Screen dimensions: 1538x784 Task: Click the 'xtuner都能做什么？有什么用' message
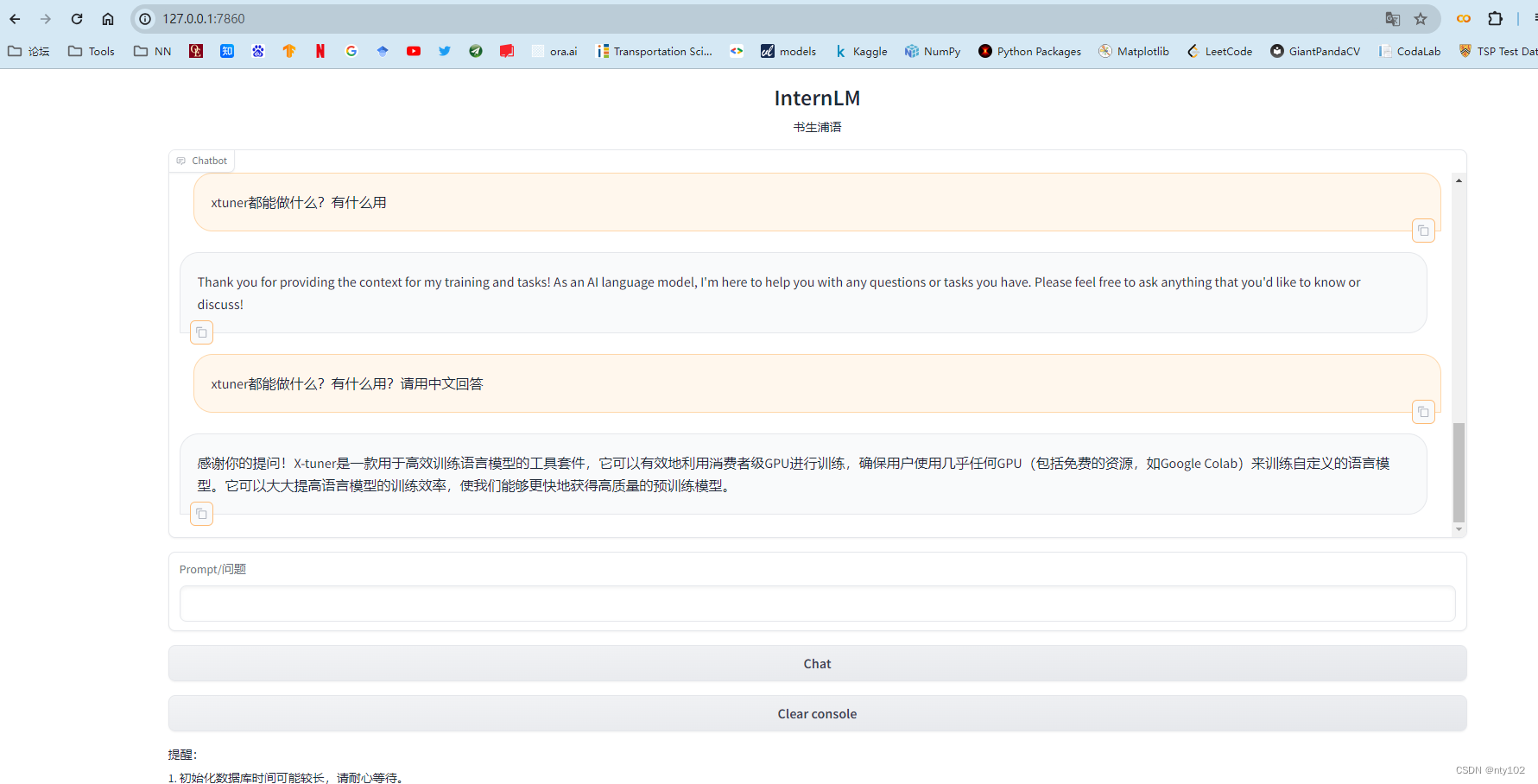click(x=299, y=203)
